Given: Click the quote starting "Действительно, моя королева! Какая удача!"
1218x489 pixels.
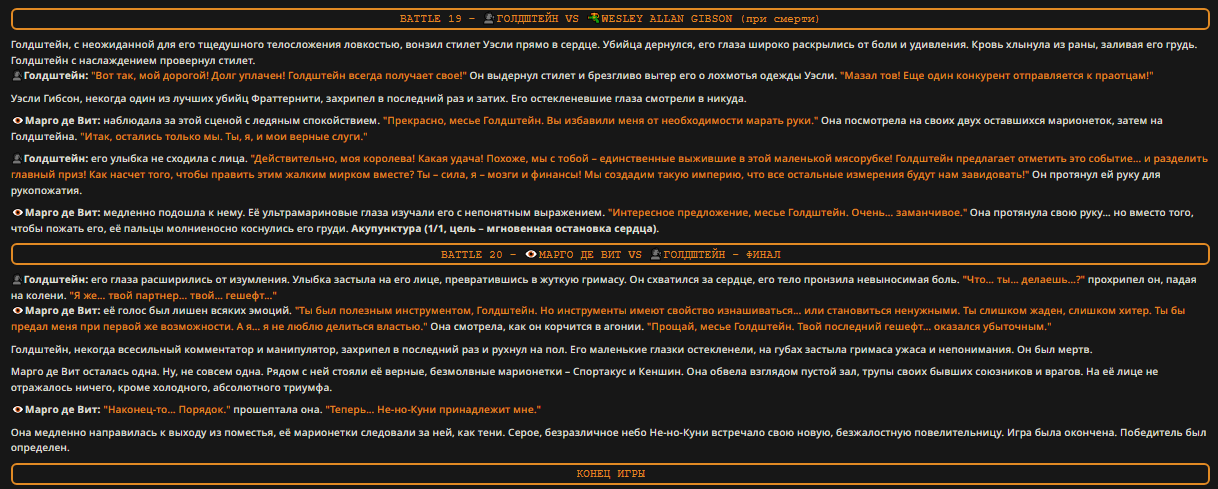Looking at the screenshot, I should pyautogui.click(x=609, y=166).
